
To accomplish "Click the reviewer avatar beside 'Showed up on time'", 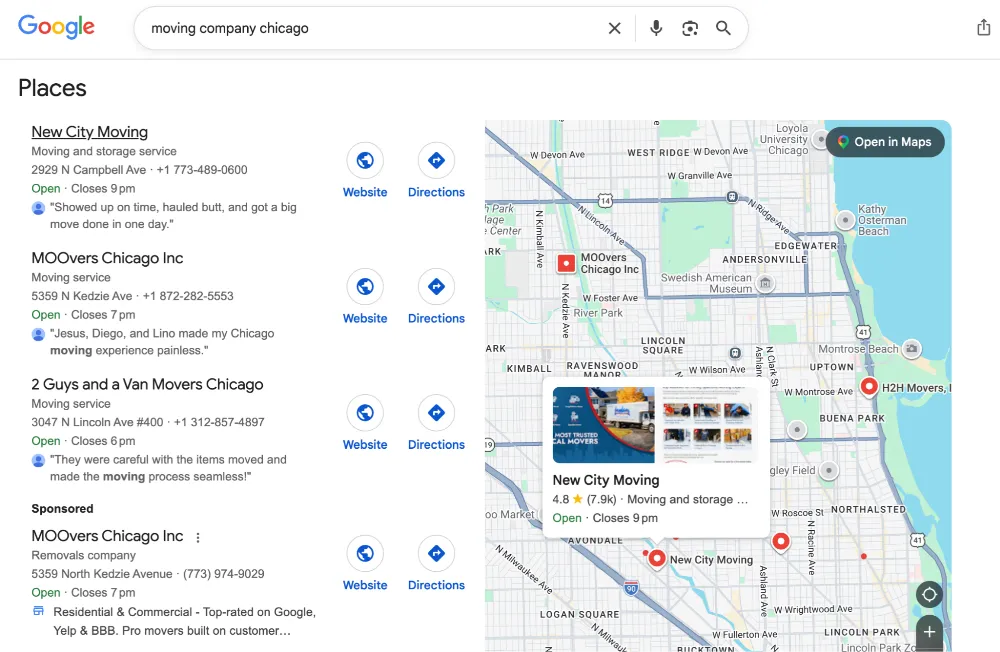I will [38, 208].
